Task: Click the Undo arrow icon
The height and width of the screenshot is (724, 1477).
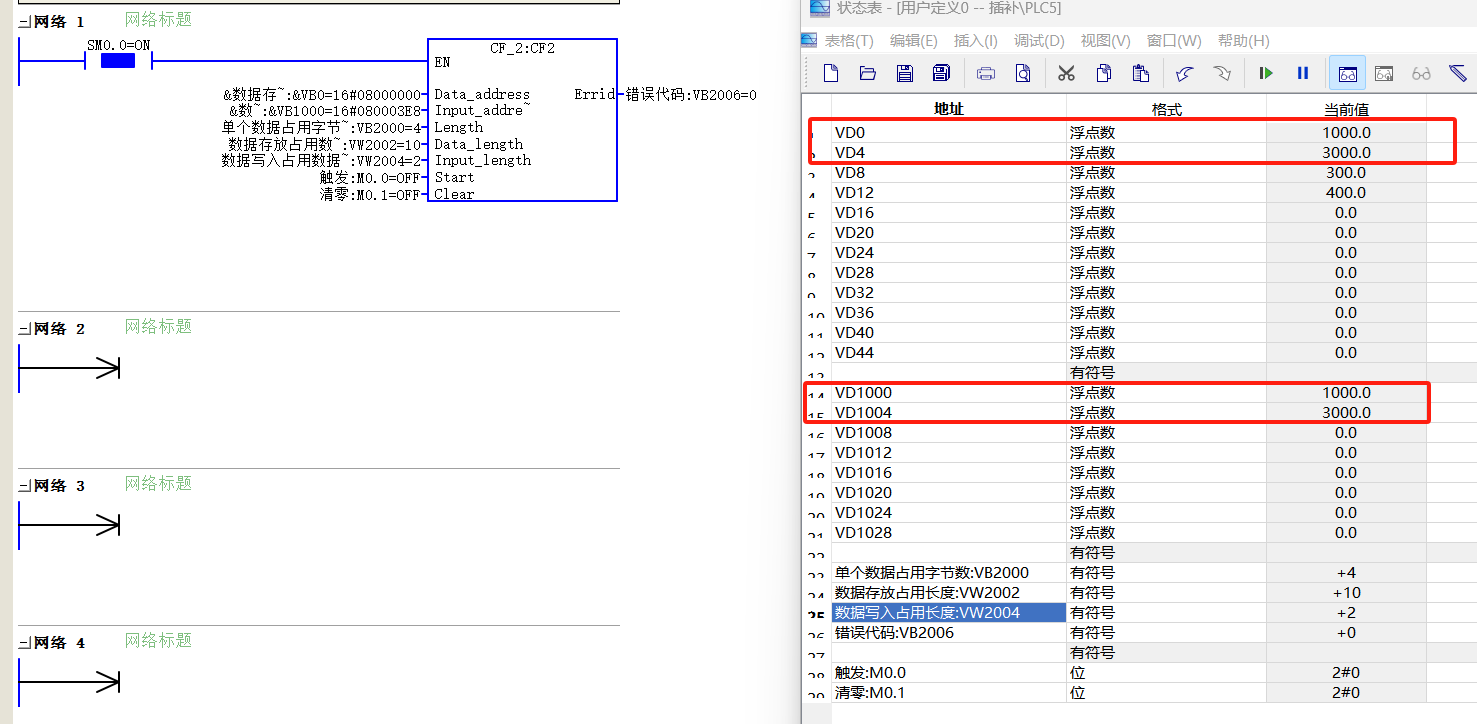Action: 1185,73
